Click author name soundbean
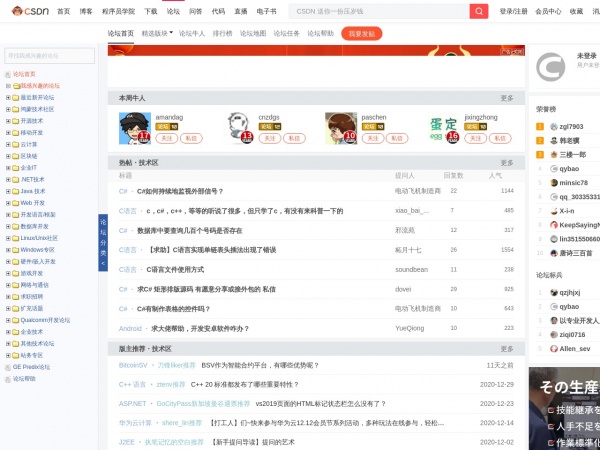 point(411,270)
